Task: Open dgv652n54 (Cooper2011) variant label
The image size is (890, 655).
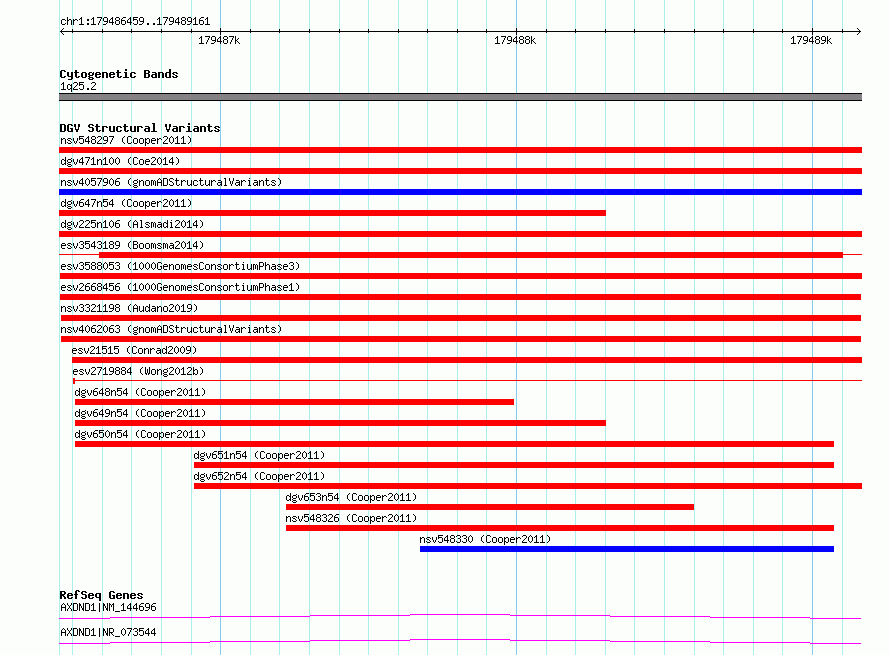Action: pyautogui.click(x=259, y=476)
